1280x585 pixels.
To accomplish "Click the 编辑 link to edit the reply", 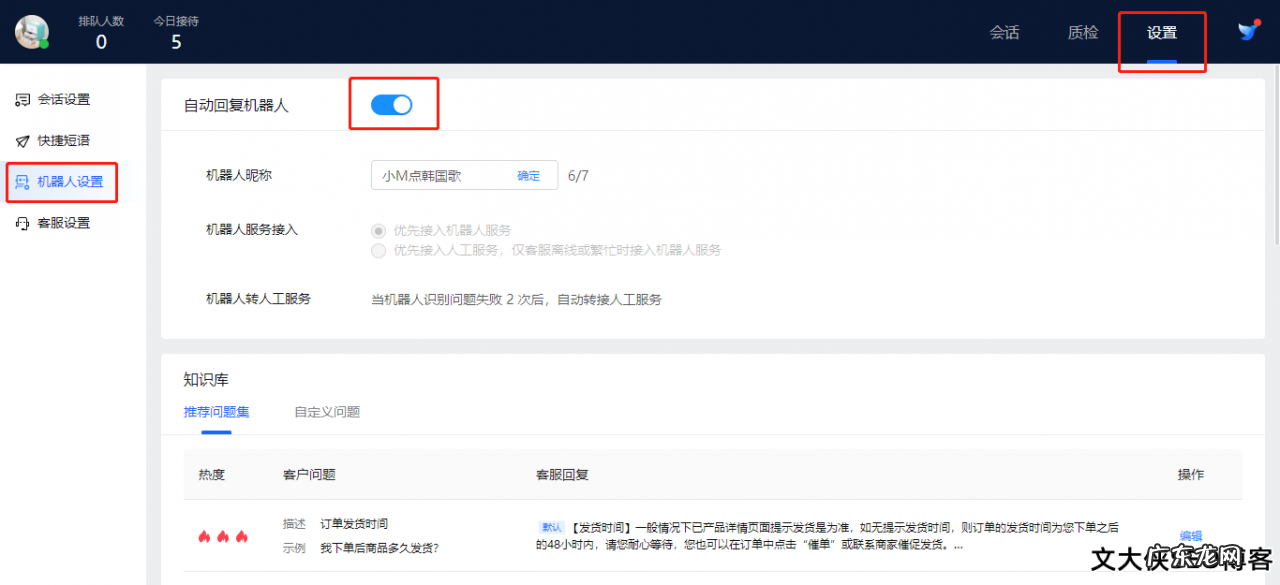I will (1191, 537).
